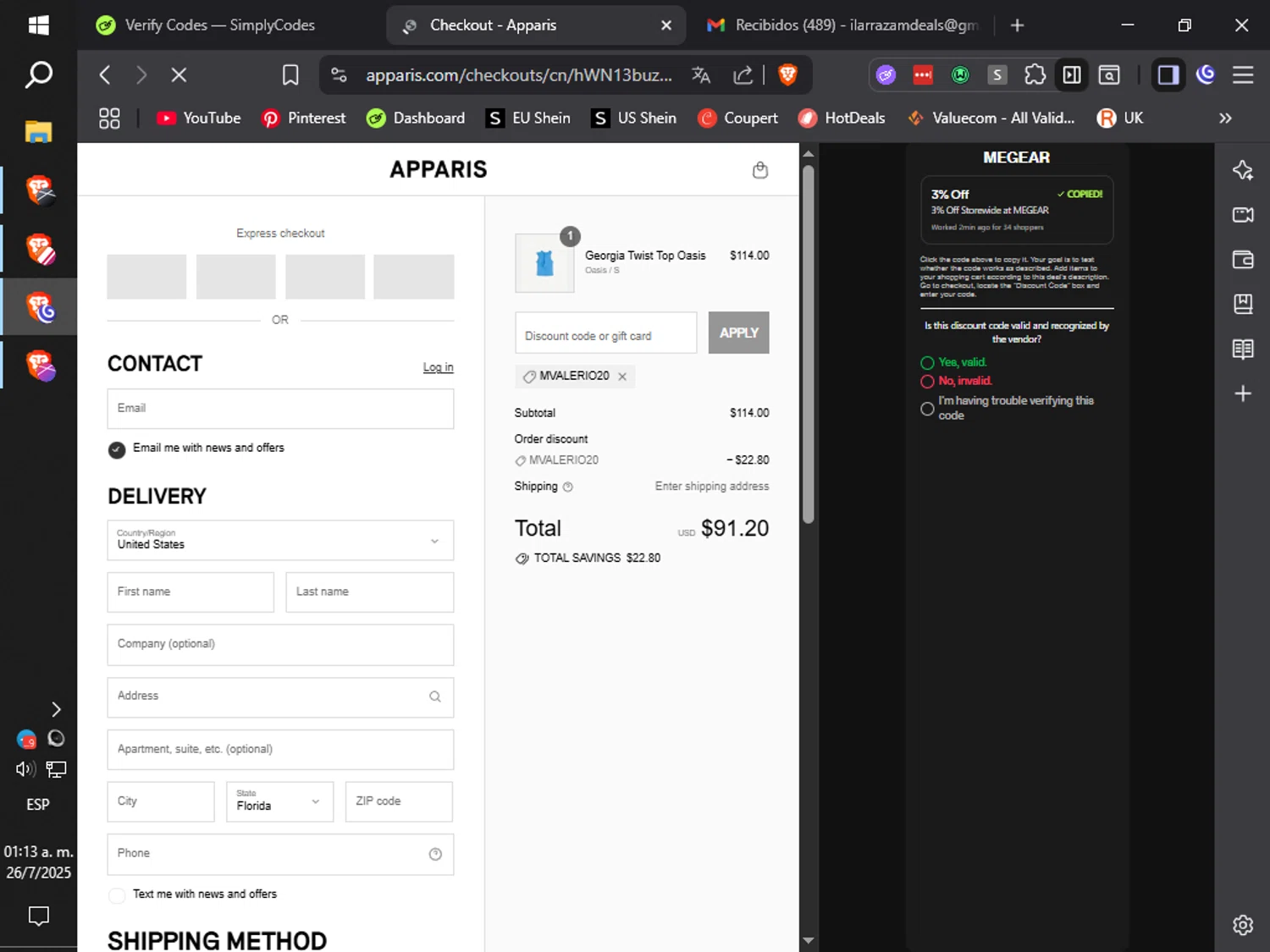Image resolution: width=1270 pixels, height=952 pixels.
Task: Click the Discount code or gift card field
Action: 606,333
